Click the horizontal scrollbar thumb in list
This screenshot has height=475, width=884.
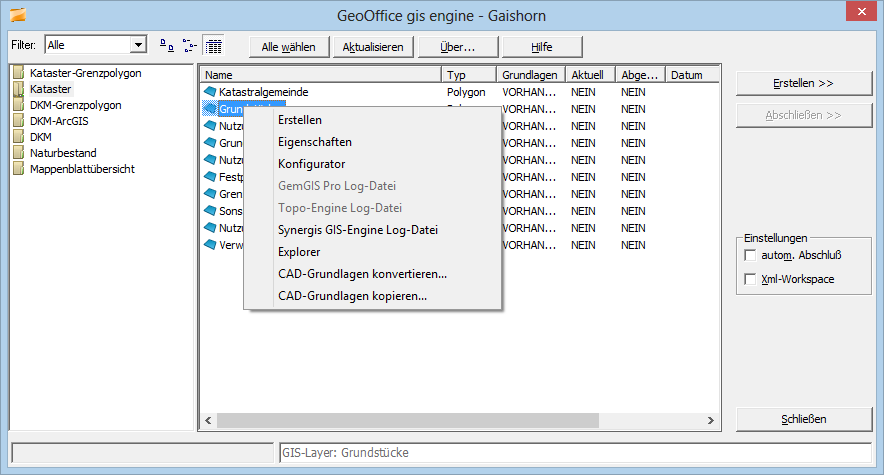[408, 420]
